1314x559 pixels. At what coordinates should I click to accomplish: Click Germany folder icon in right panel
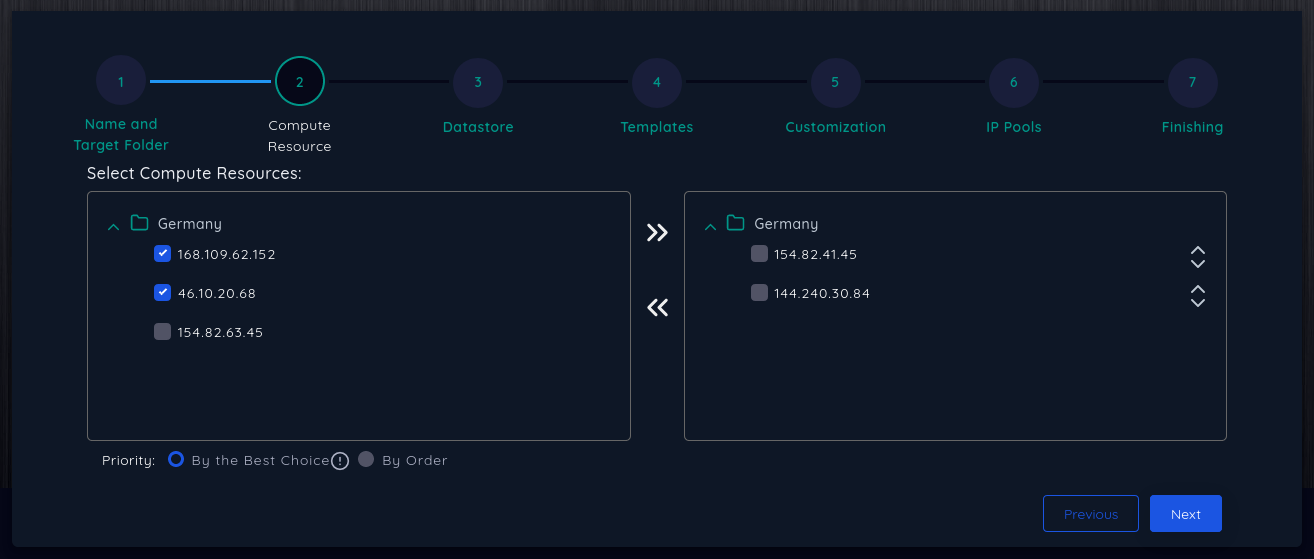pyautogui.click(x=736, y=223)
